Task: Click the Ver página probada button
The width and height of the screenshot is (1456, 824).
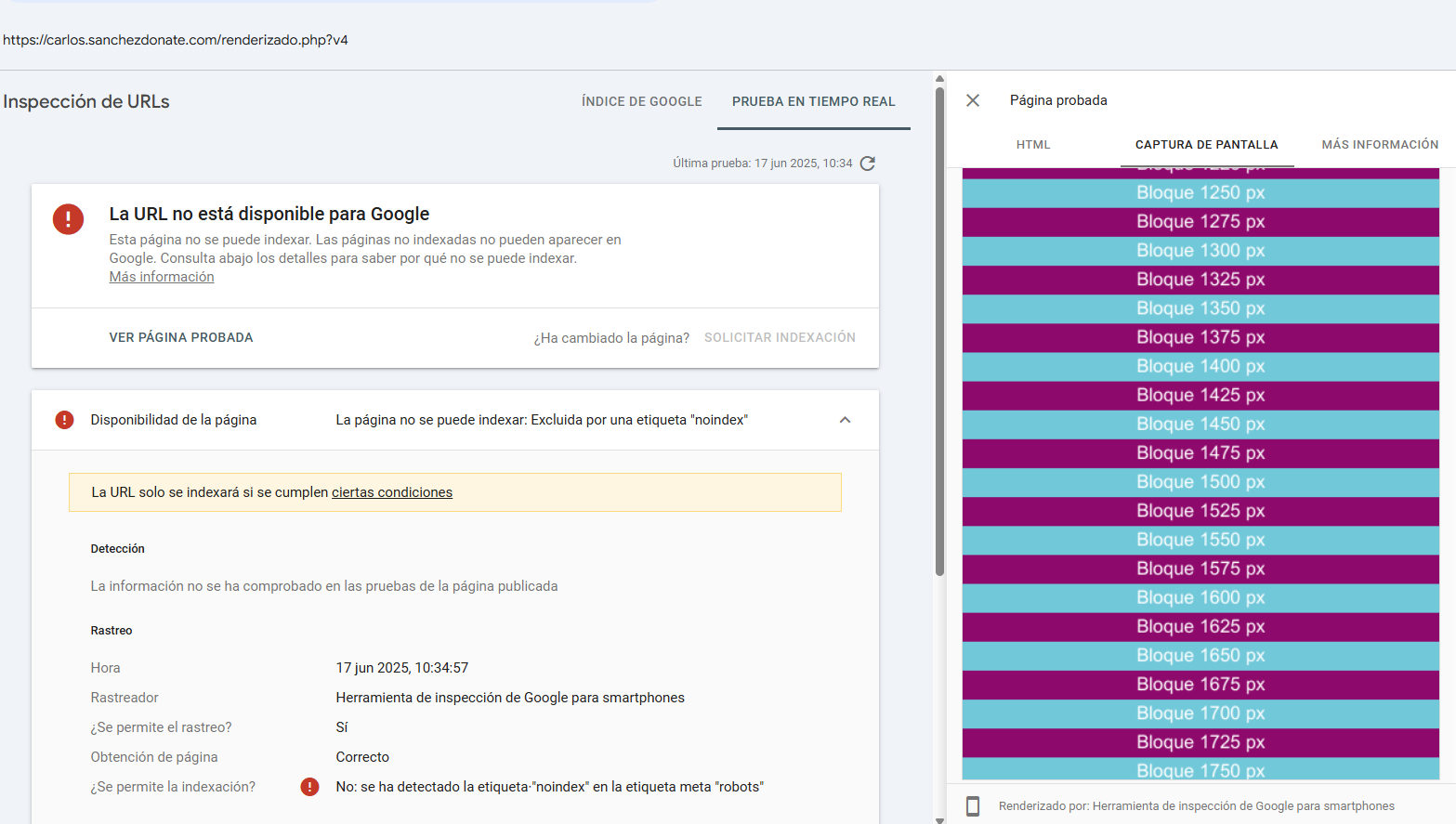Action: click(181, 337)
